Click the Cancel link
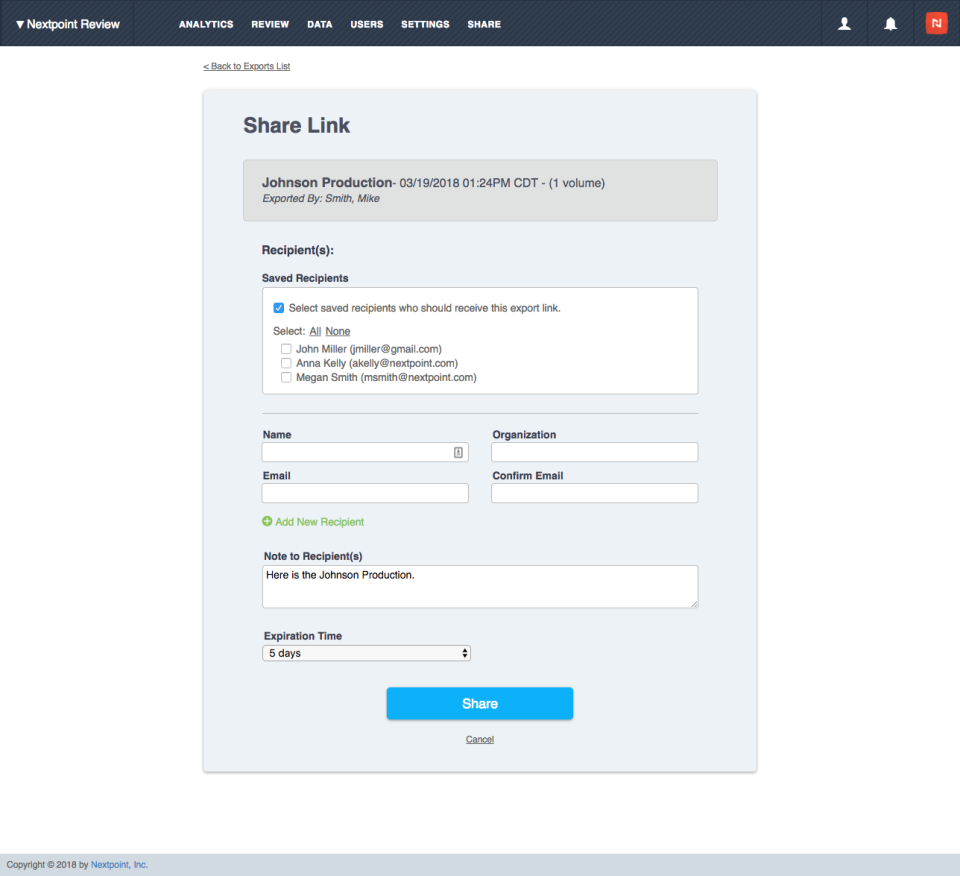960x876 pixels. (x=480, y=739)
